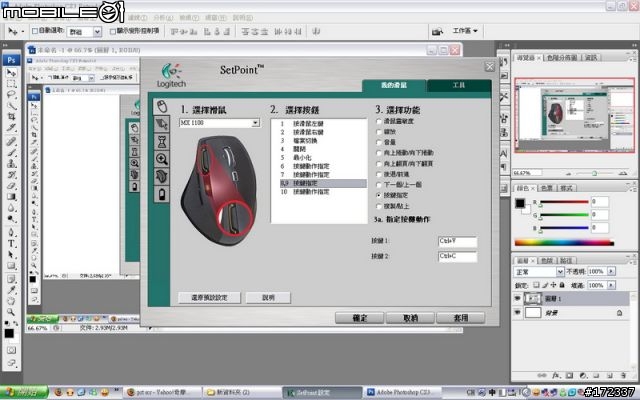
Task: Select 滑鼠靈敏度 function radio button
Action: [x=379, y=121]
